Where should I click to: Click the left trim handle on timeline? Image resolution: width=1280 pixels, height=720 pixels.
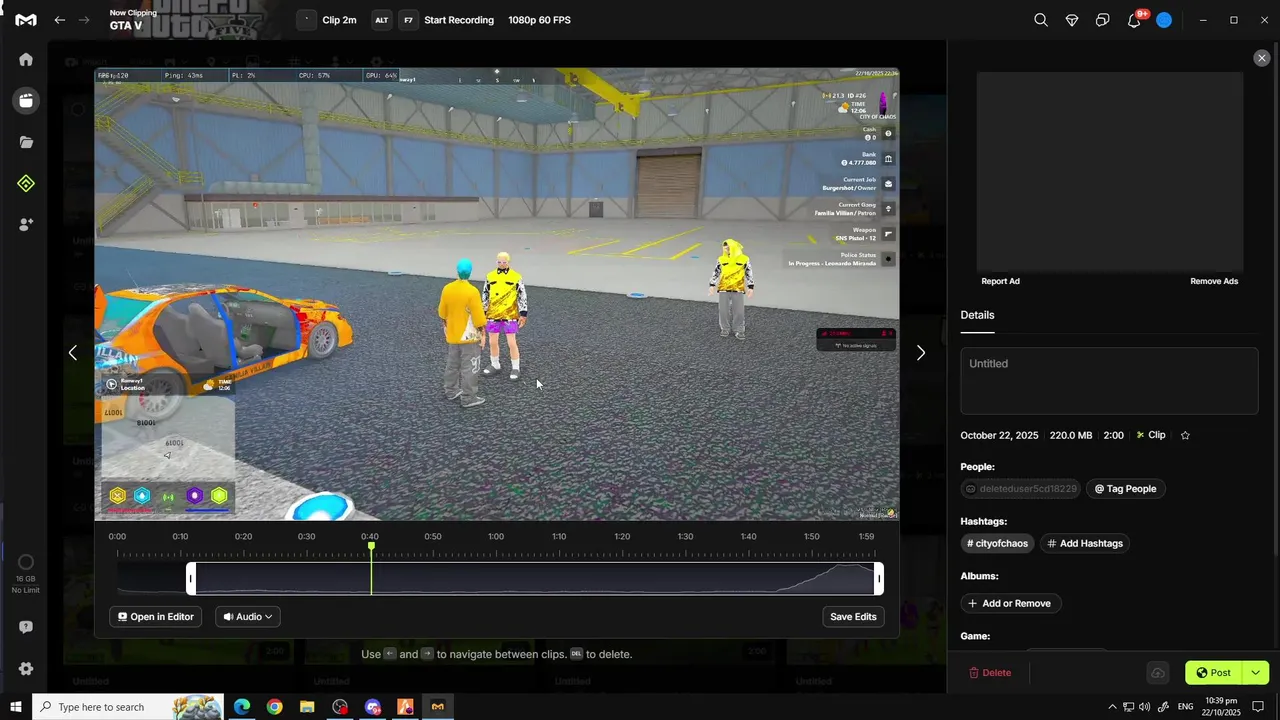click(x=191, y=579)
